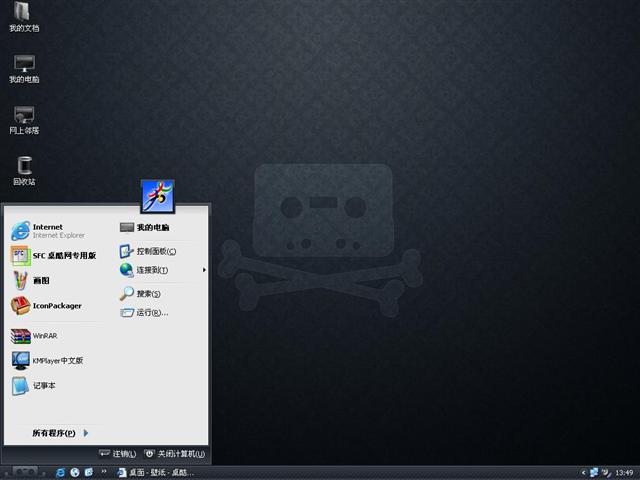Open 记事本 notepad from Start menu
The width and height of the screenshot is (640, 480).
[x=33, y=386]
